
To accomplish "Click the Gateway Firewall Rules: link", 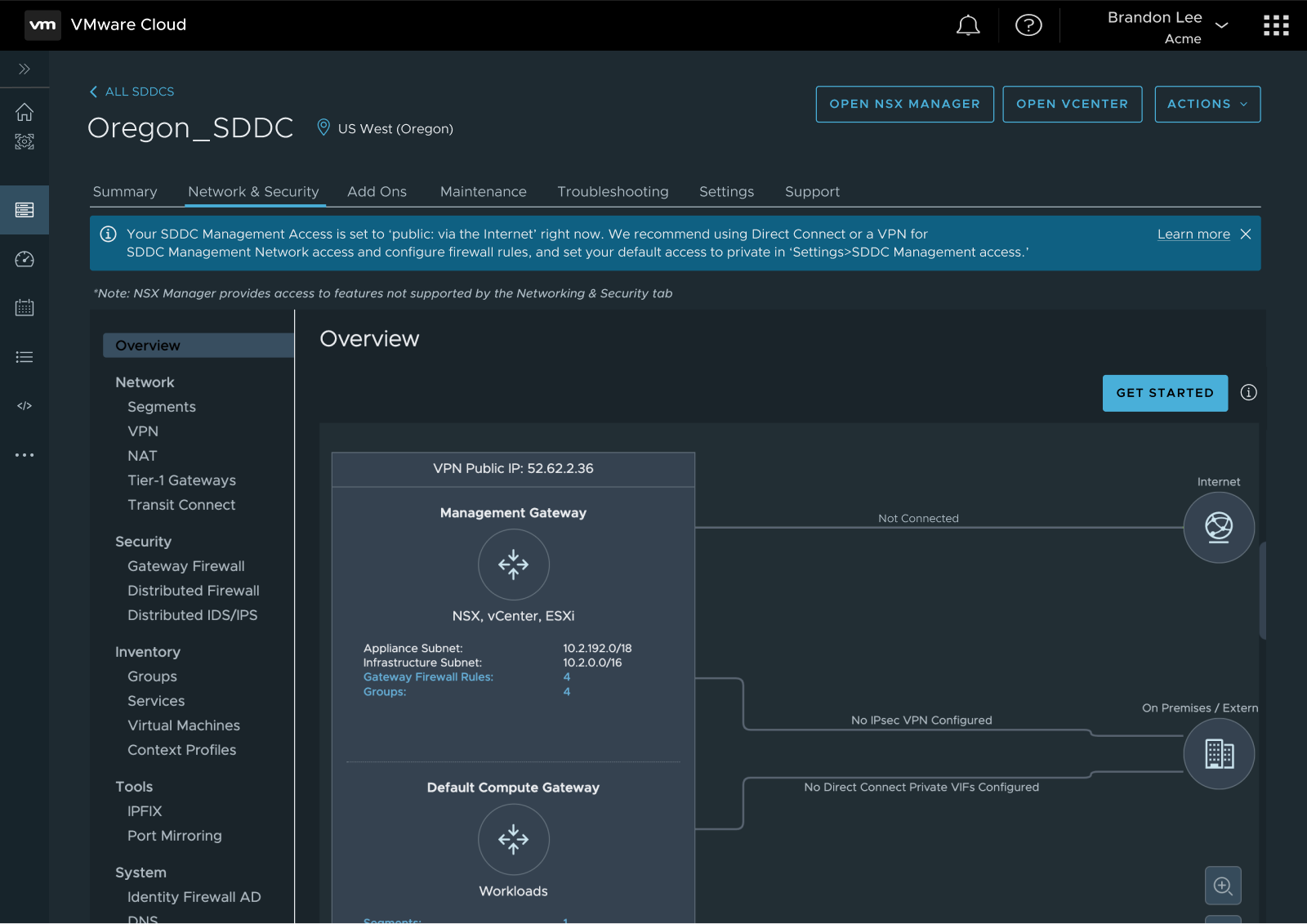I will (428, 677).
